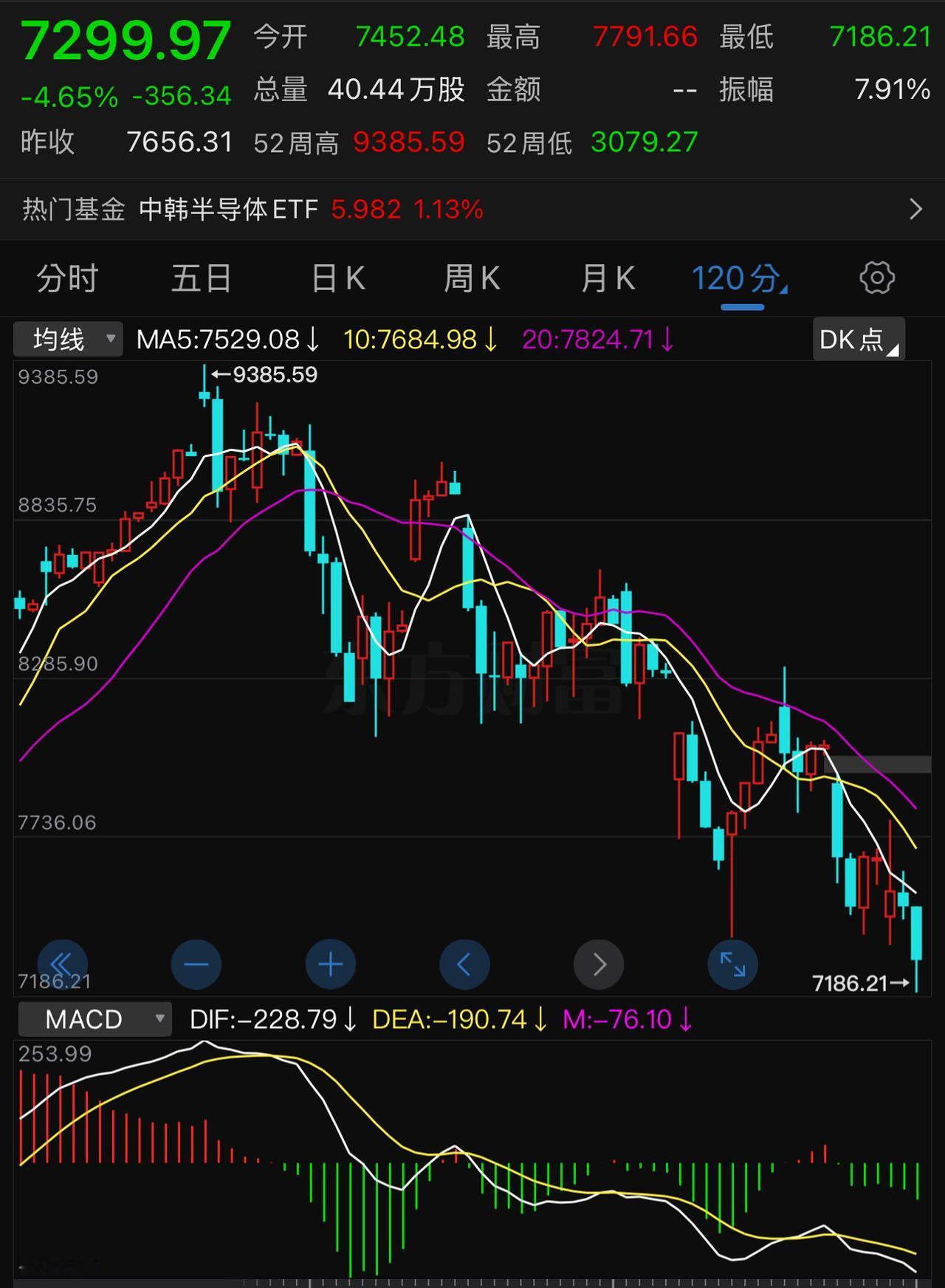The width and height of the screenshot is (945, 1288).
Task: Switch to 周K tab
Action: coord(472,279)
